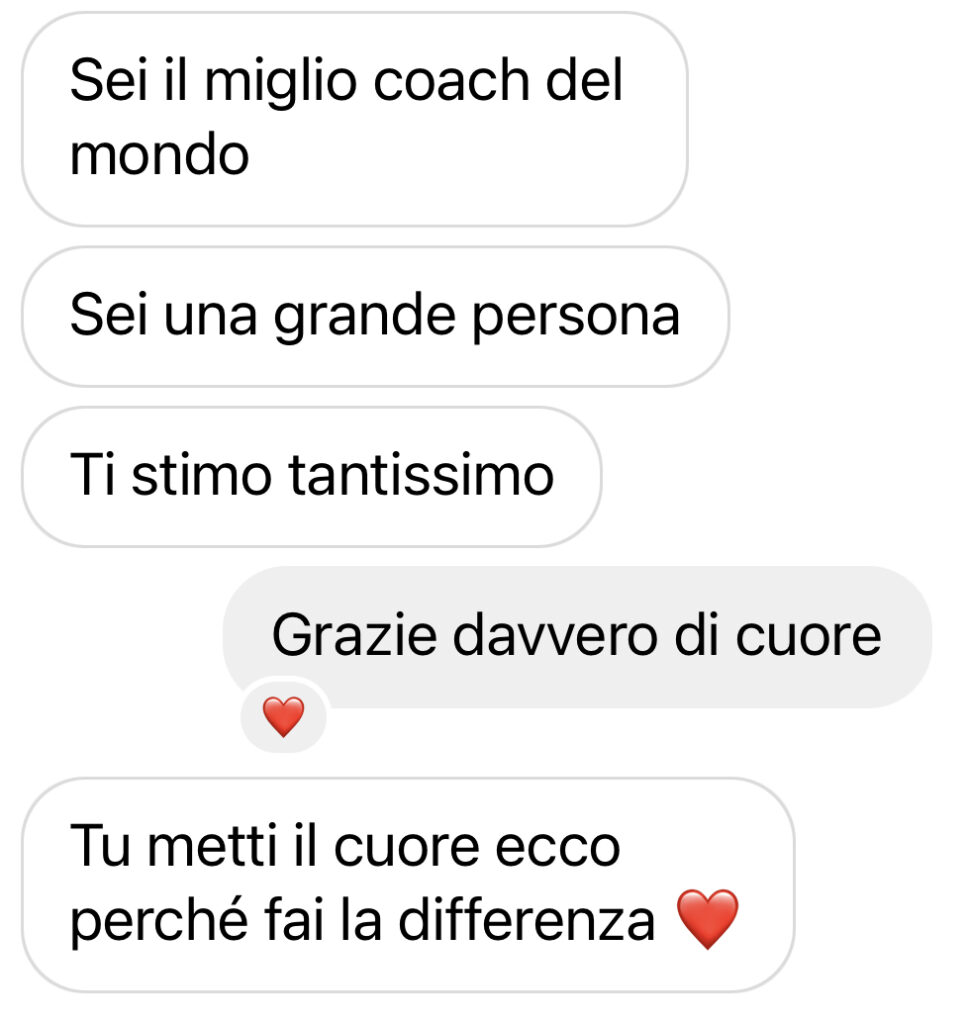This screenshot has height=1024, width=968.
Task: Click the word 'davvero' in the gray bubble
Action: (x=556, y=635)
